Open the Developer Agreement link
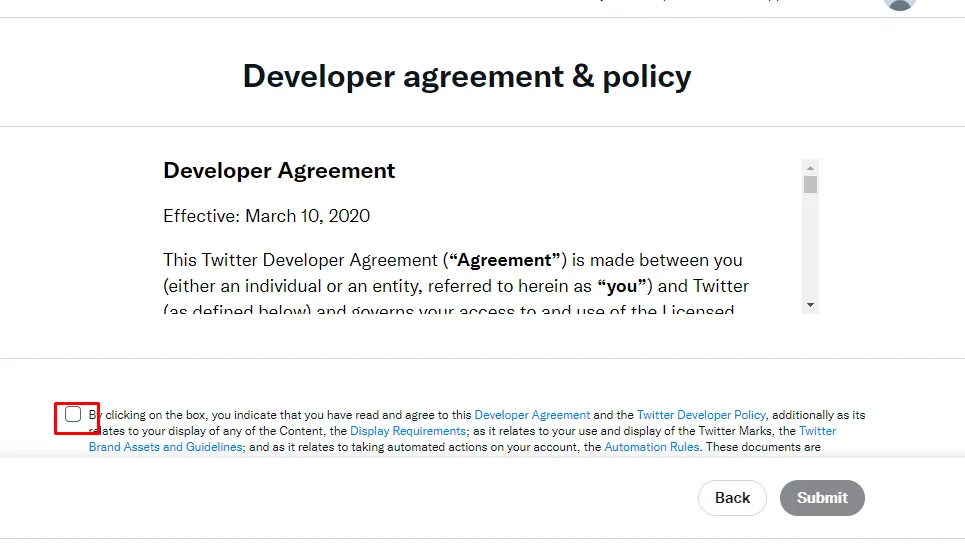The height and width of the screenshot is (554, 965). click(x=532, y=415)
